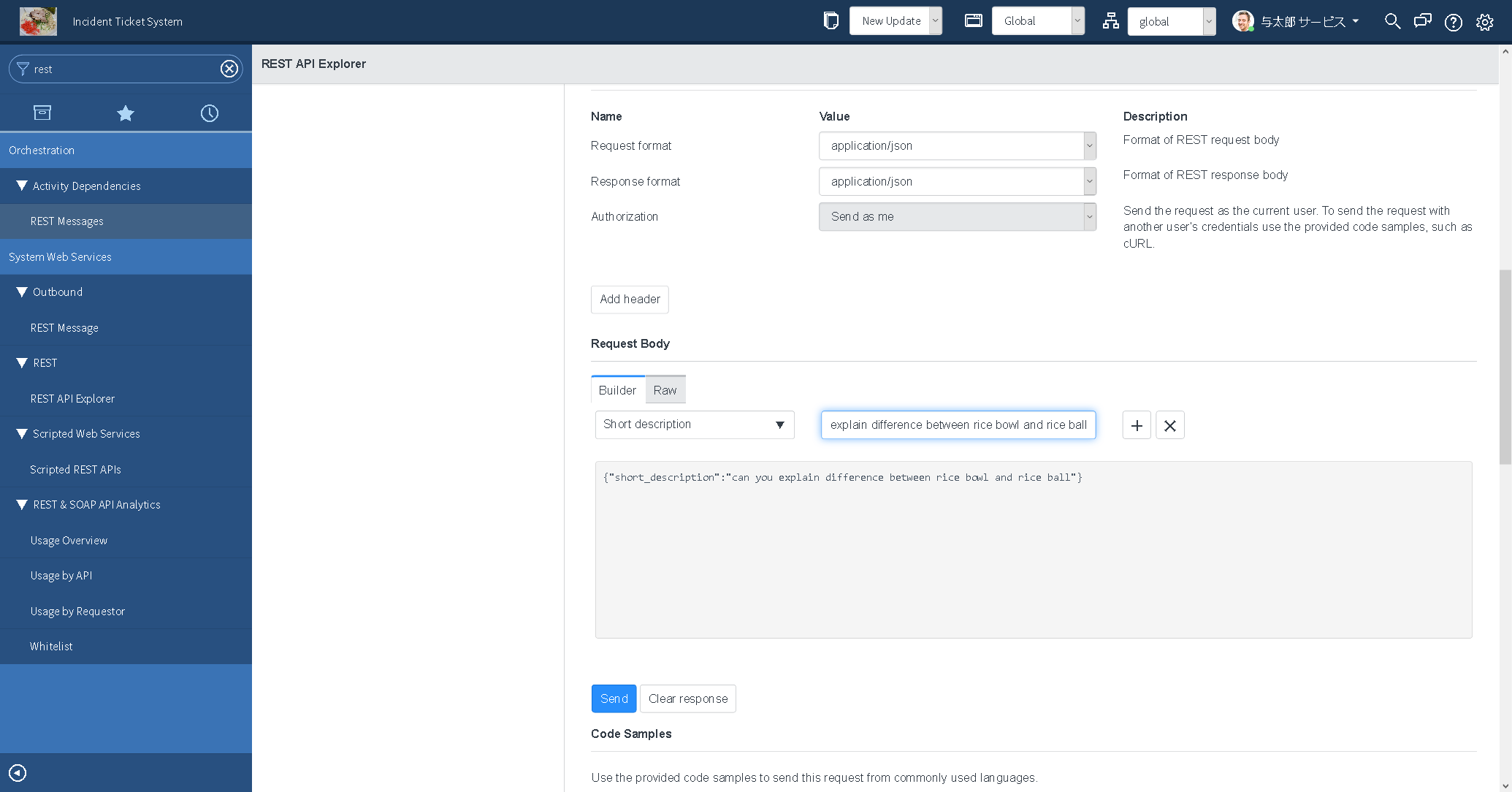Open system settings with the gear icon
This screenshot has height=792, width=1512.
pos(1485,22)
